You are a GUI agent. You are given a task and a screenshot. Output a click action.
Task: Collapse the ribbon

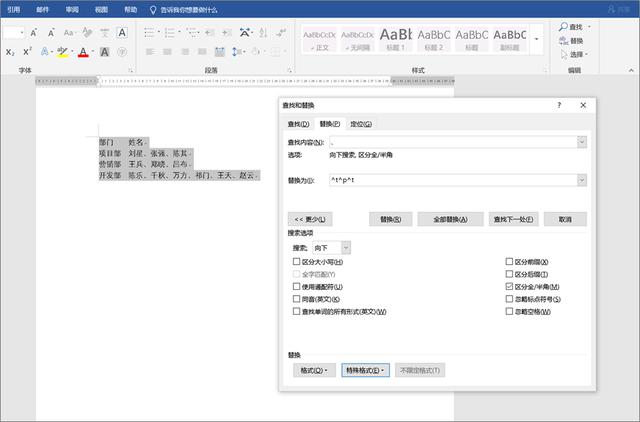[x=631, y=70]
